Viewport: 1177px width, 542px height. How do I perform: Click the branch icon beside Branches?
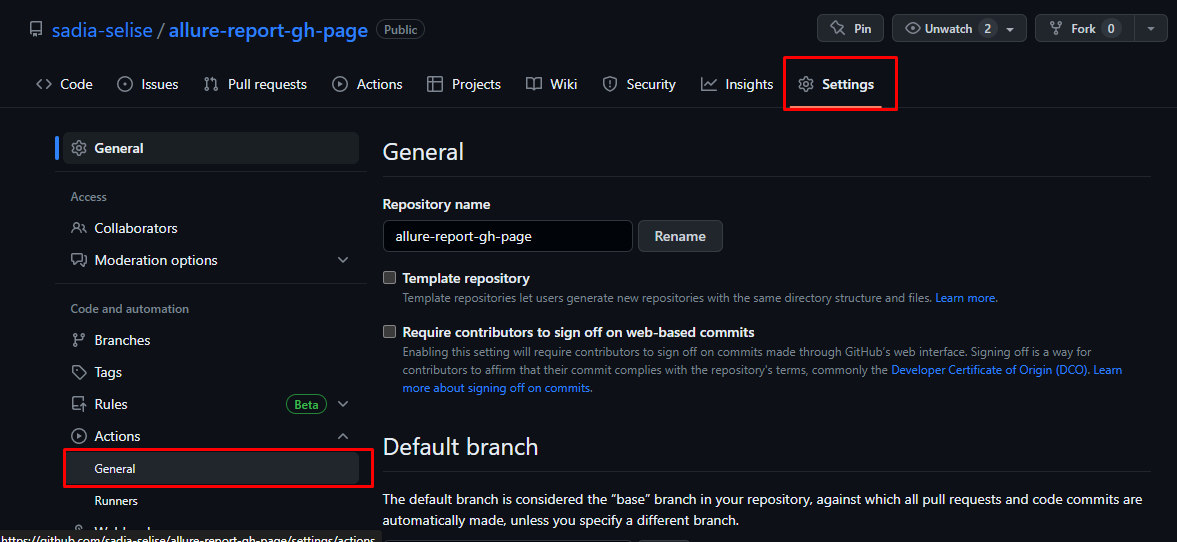tap(79, 340)
